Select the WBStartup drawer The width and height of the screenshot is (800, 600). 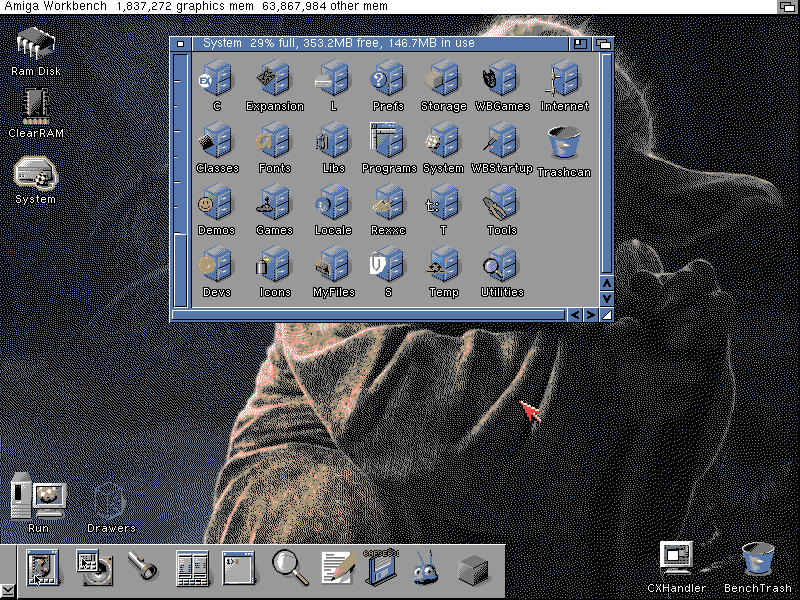point(502,141)
